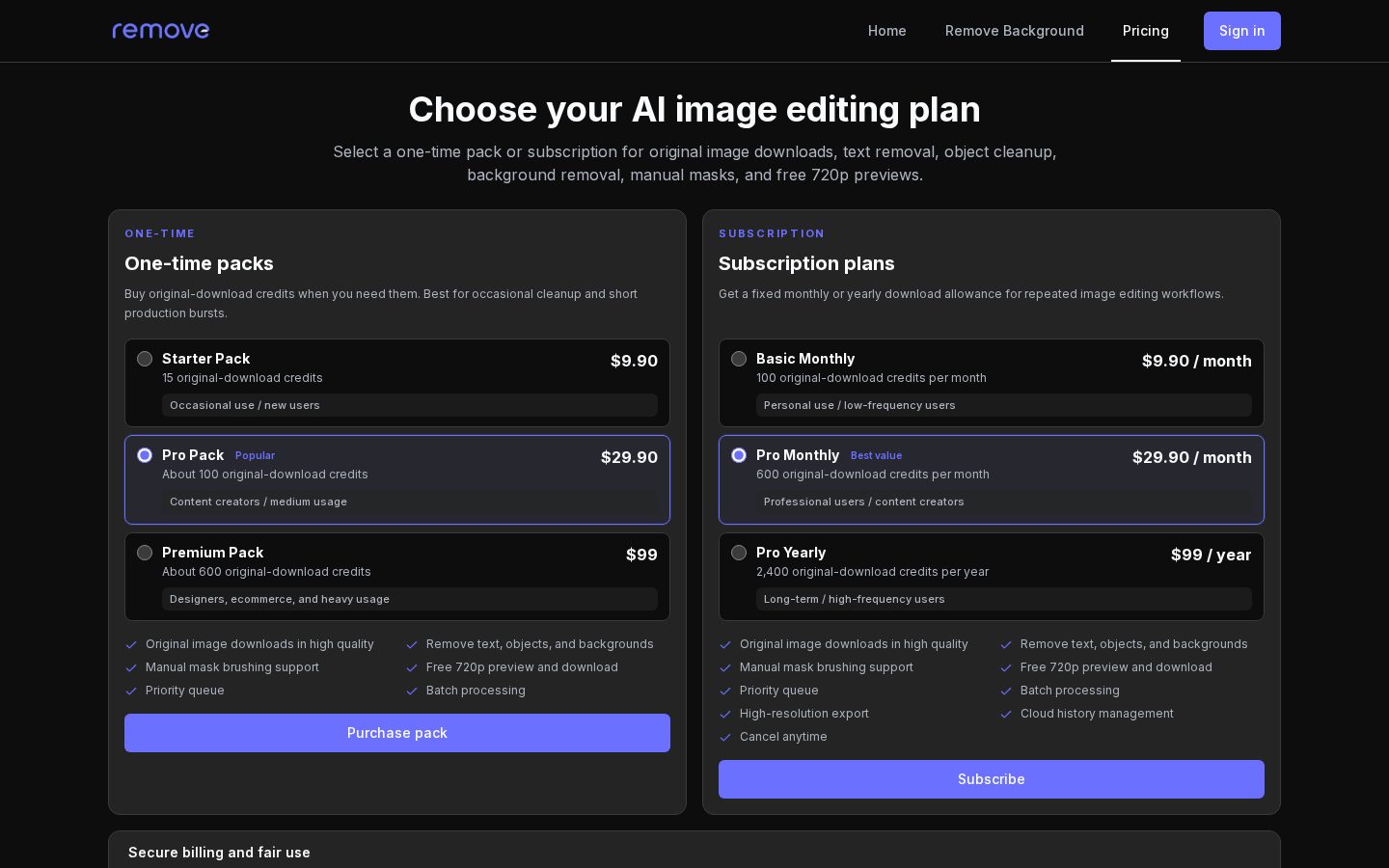Screen dimensions: 1389x868
Task: Click the Secure billing and fair use heading
Action: 219,853
